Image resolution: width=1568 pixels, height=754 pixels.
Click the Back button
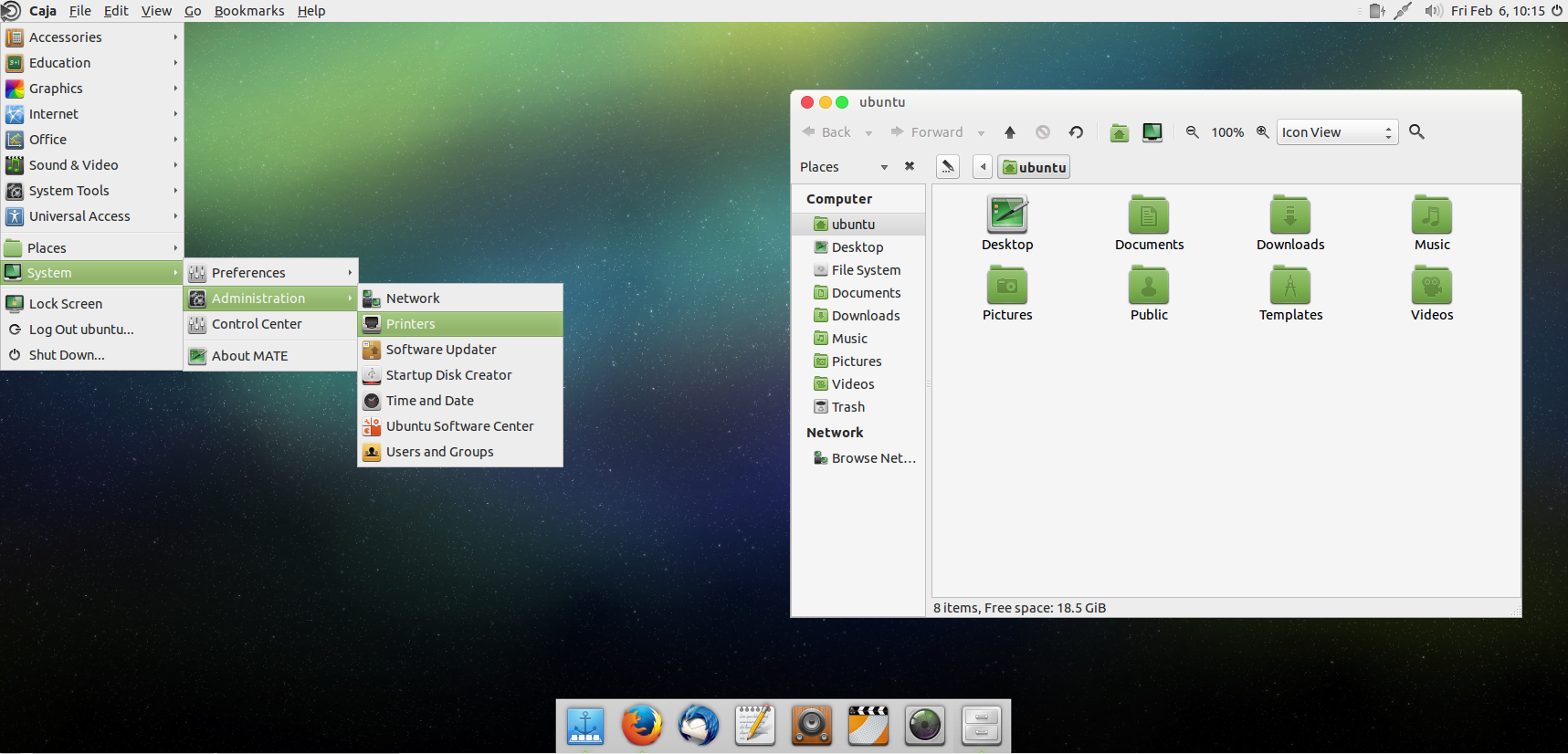pyautogui.click(x=826, y=132)
